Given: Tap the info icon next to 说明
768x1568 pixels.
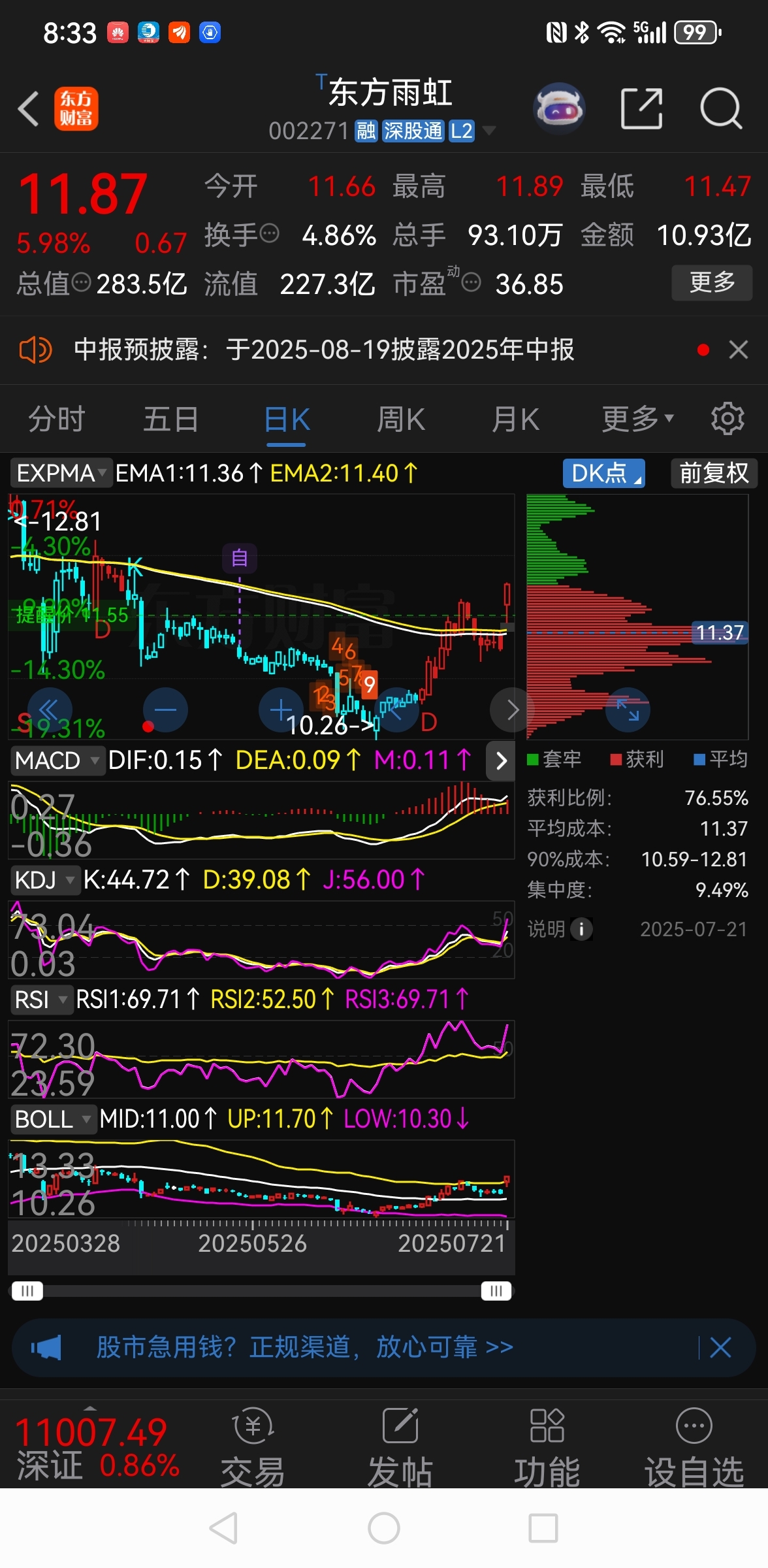Looking at the screenshot, I should click(x=581, y=928).
